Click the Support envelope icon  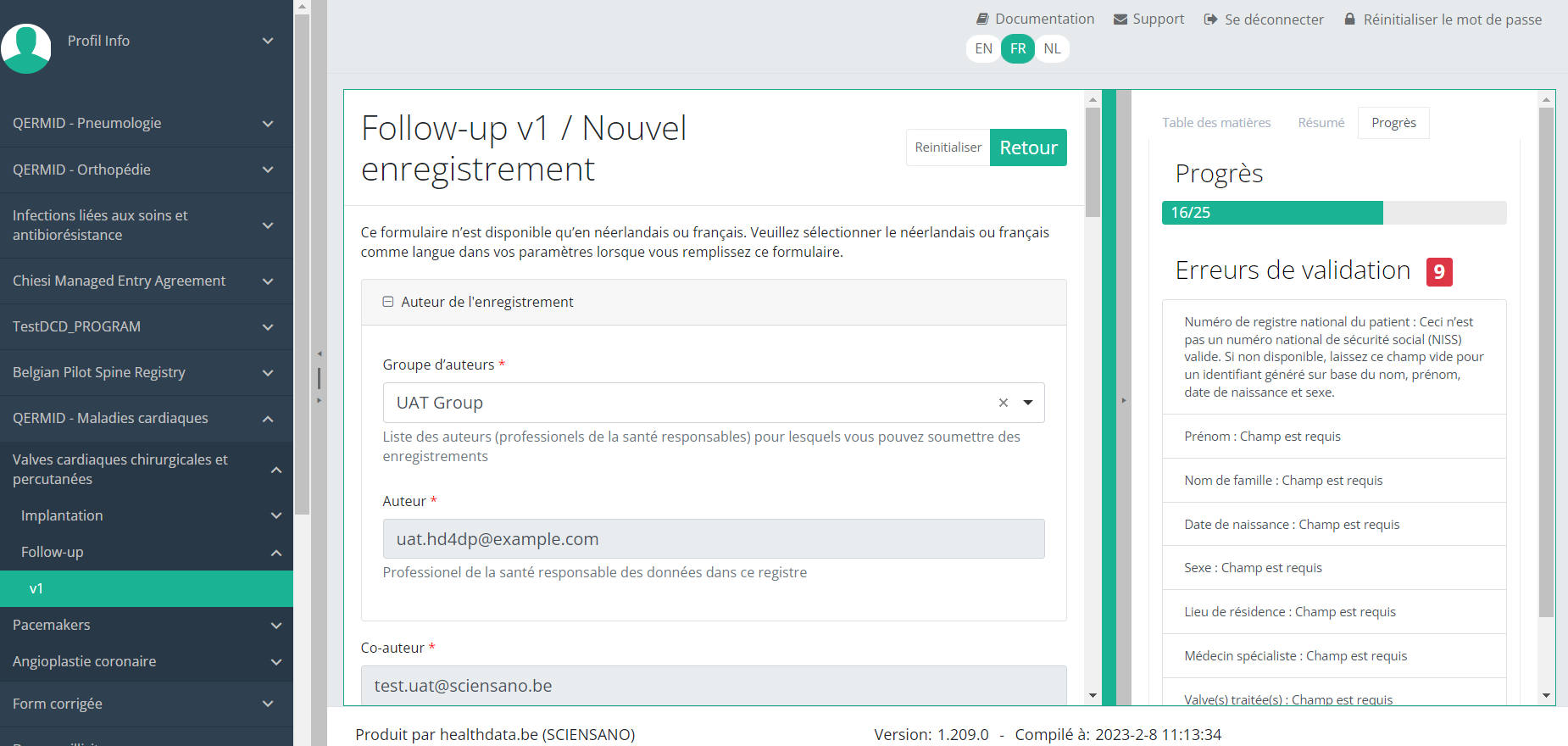click(1120, 19)
